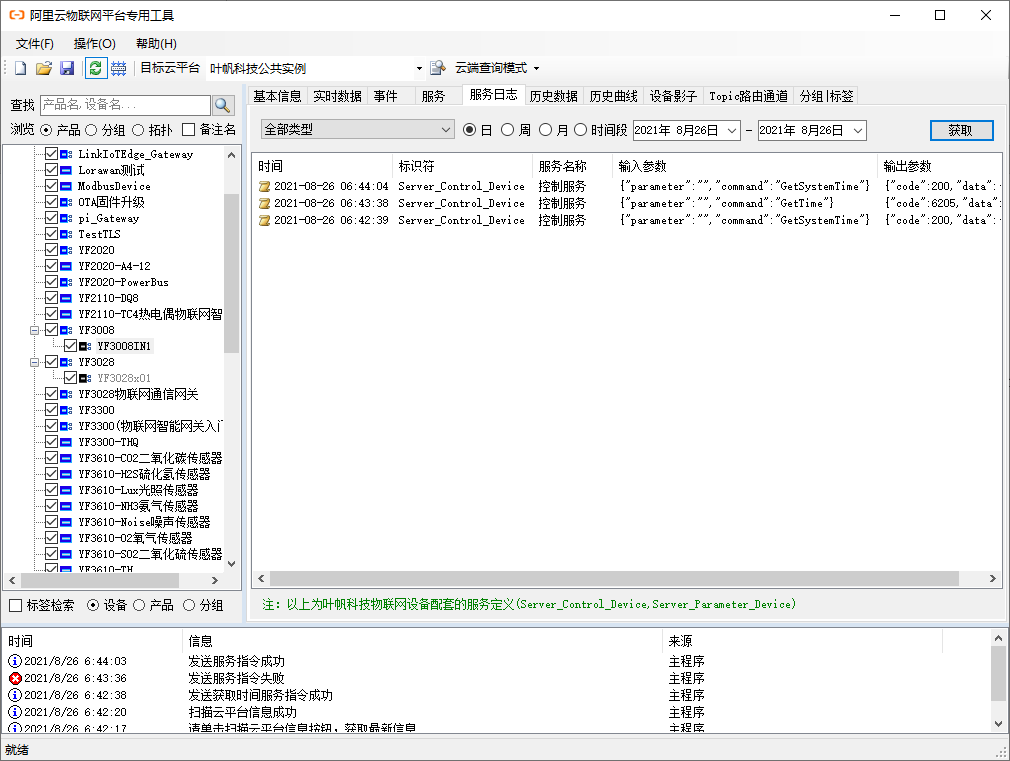Toggle the 标签检索 checkbox
1010x761 pixels.
[x=16, y=605]
